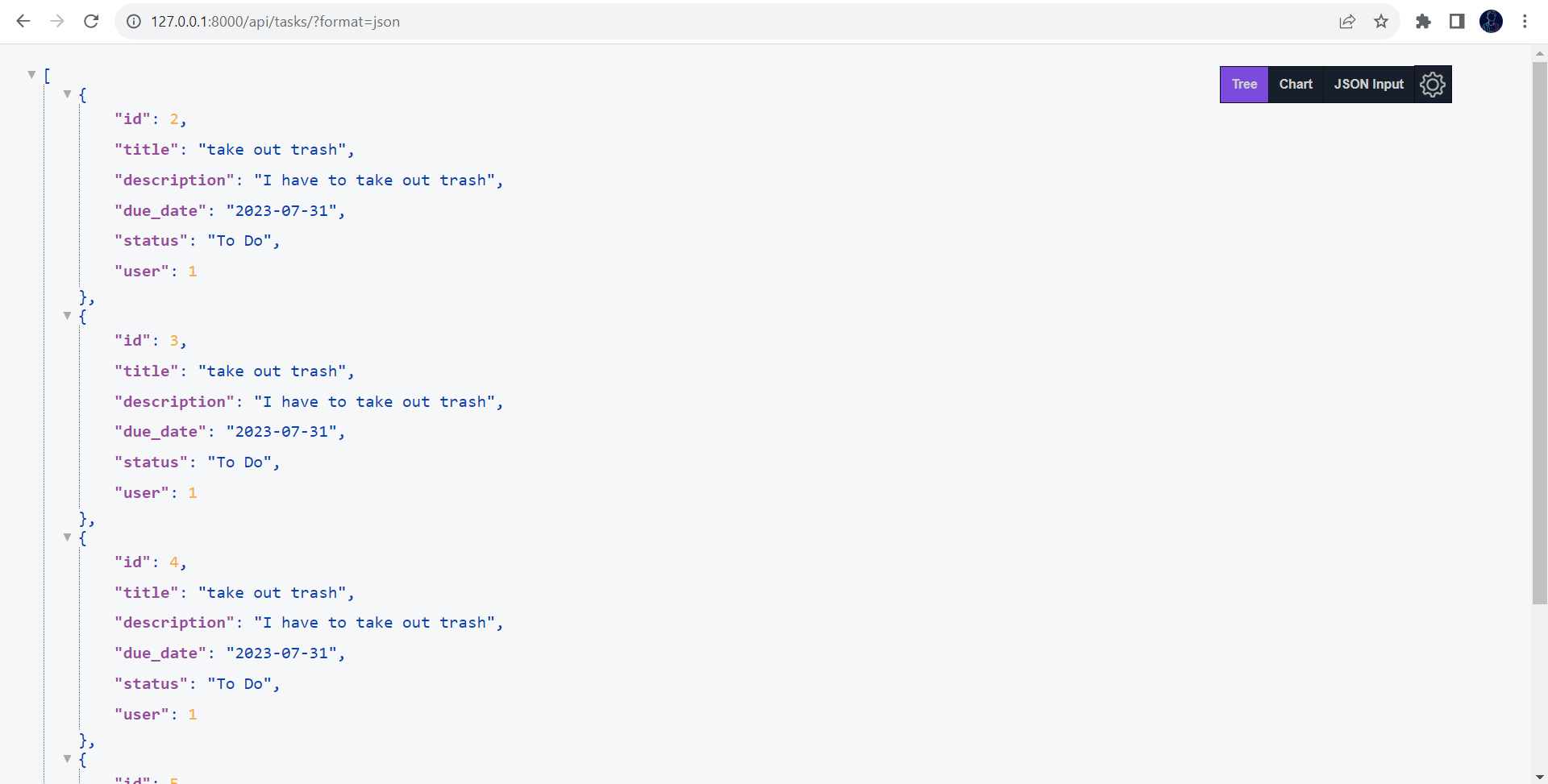
Task: Open the share this page icon
Action: pyautogui.click(x=1347, y=22)
